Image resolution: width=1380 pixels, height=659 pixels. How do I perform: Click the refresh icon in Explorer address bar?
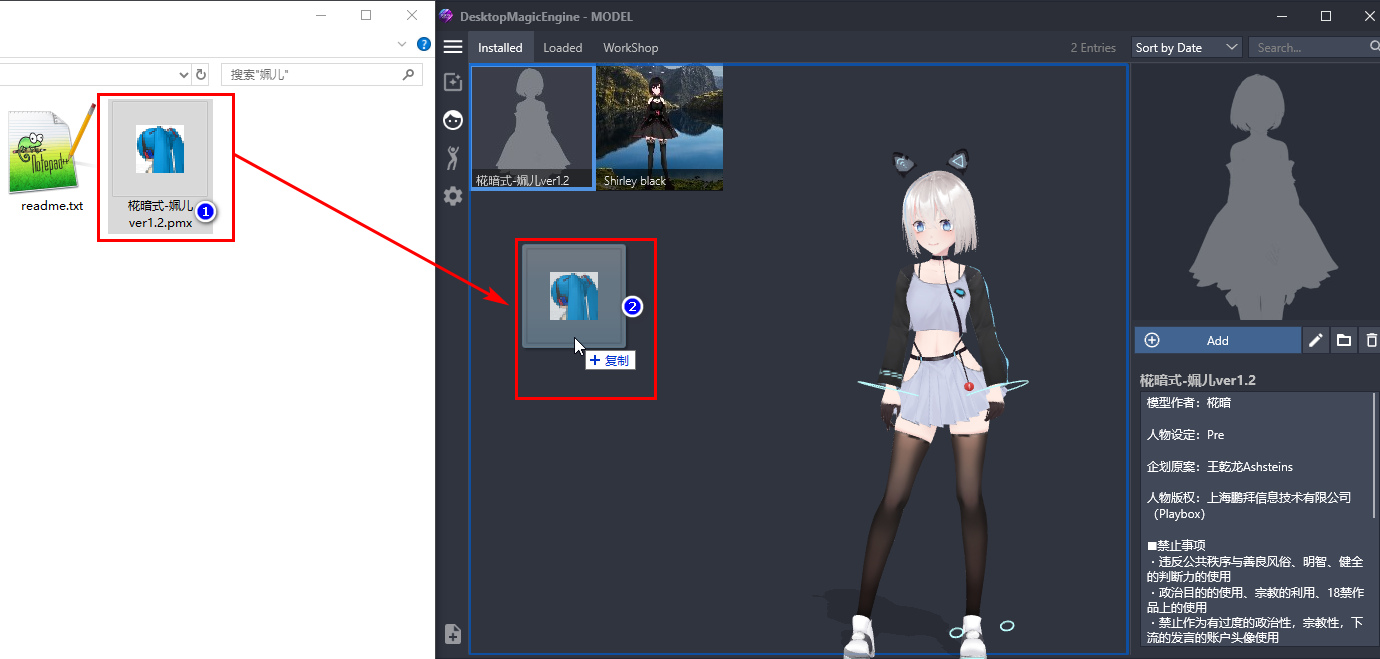[x=201, y=74]
